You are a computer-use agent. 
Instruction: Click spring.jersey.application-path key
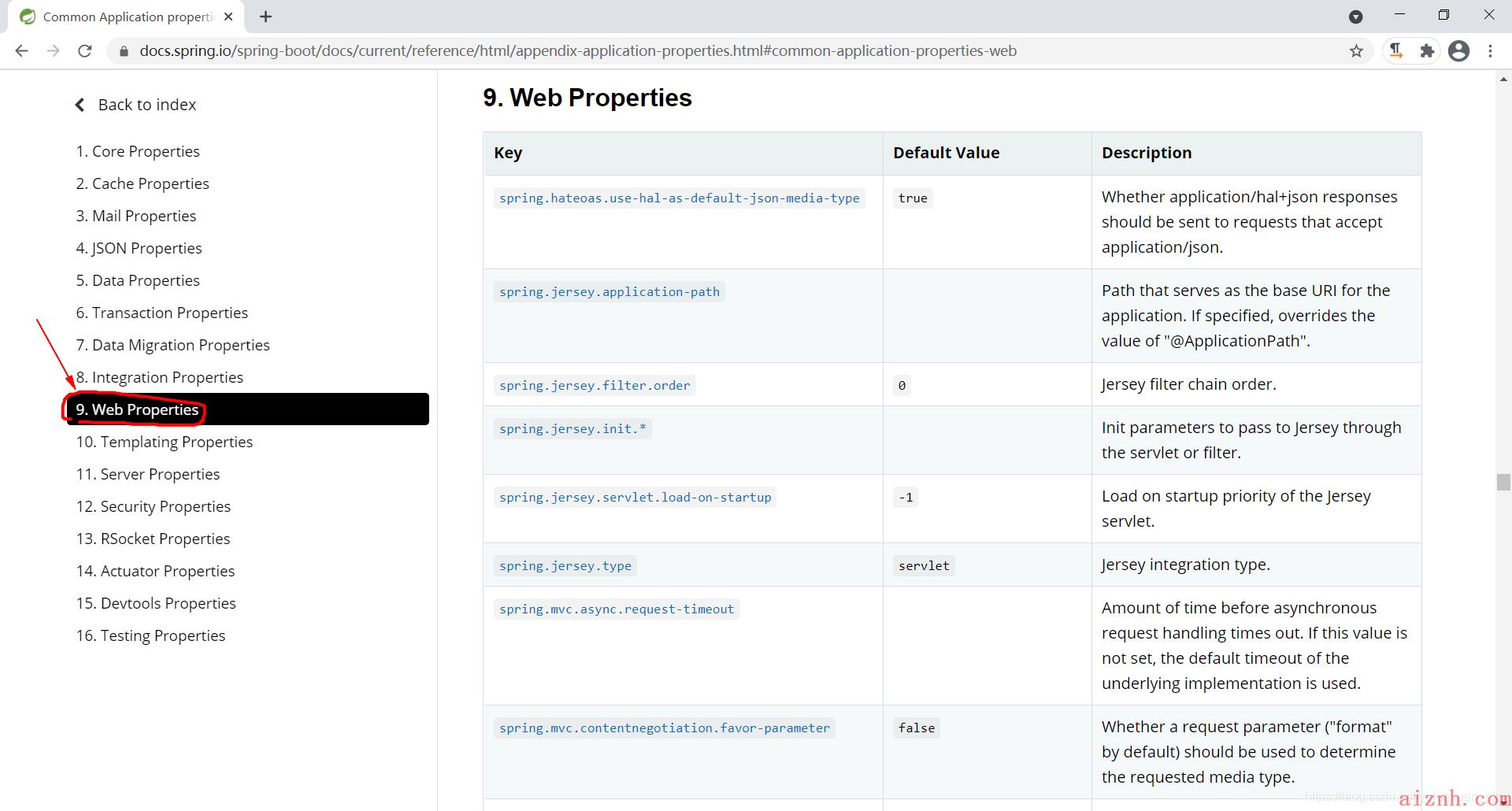[610, 292]
